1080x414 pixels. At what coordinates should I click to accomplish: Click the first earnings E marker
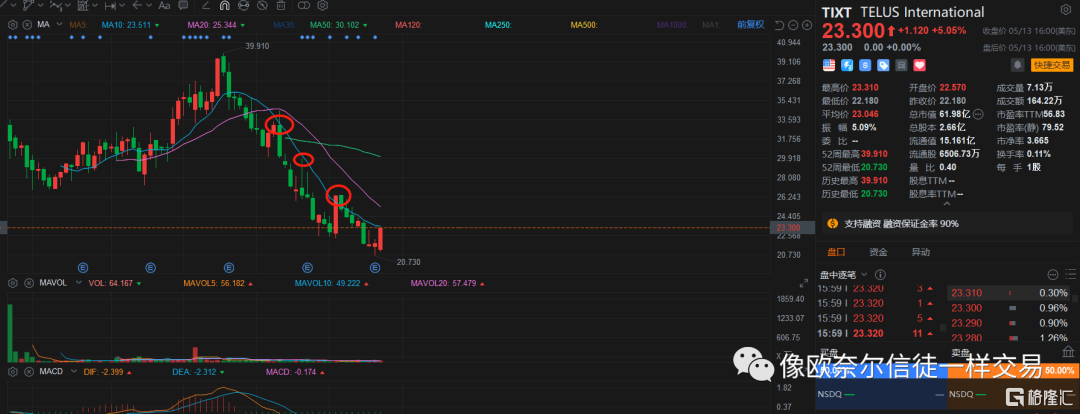[83, 266]
